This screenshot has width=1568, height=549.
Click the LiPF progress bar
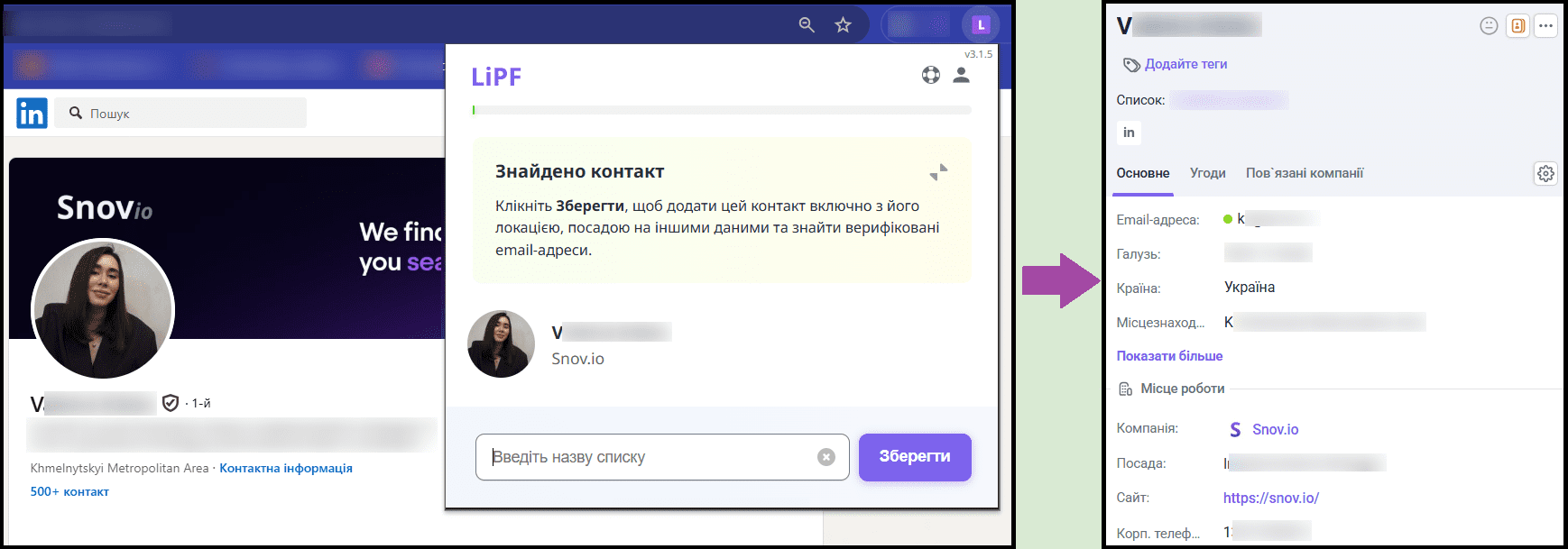(x=722, y=110)
